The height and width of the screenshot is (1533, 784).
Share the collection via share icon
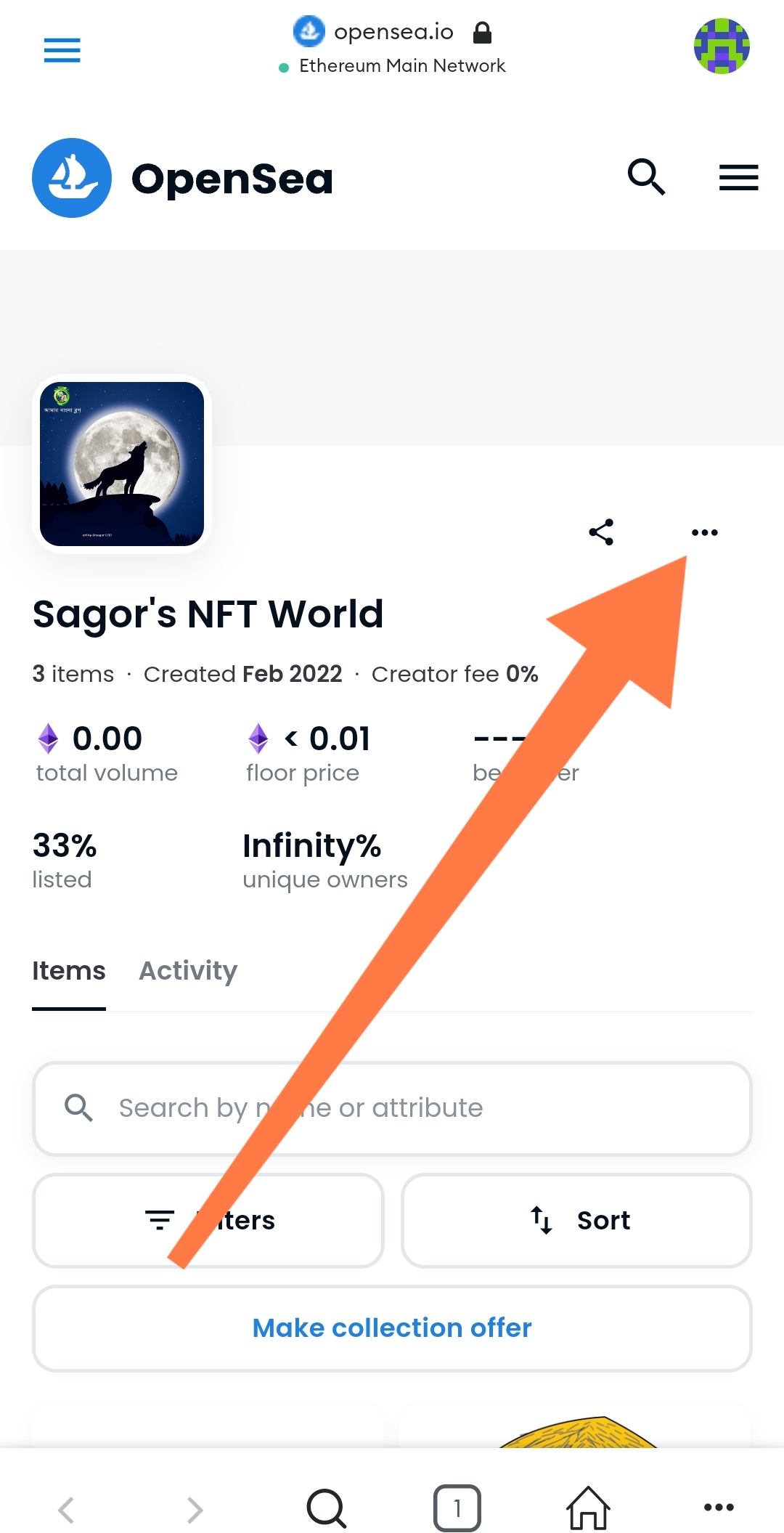point(601,532)
